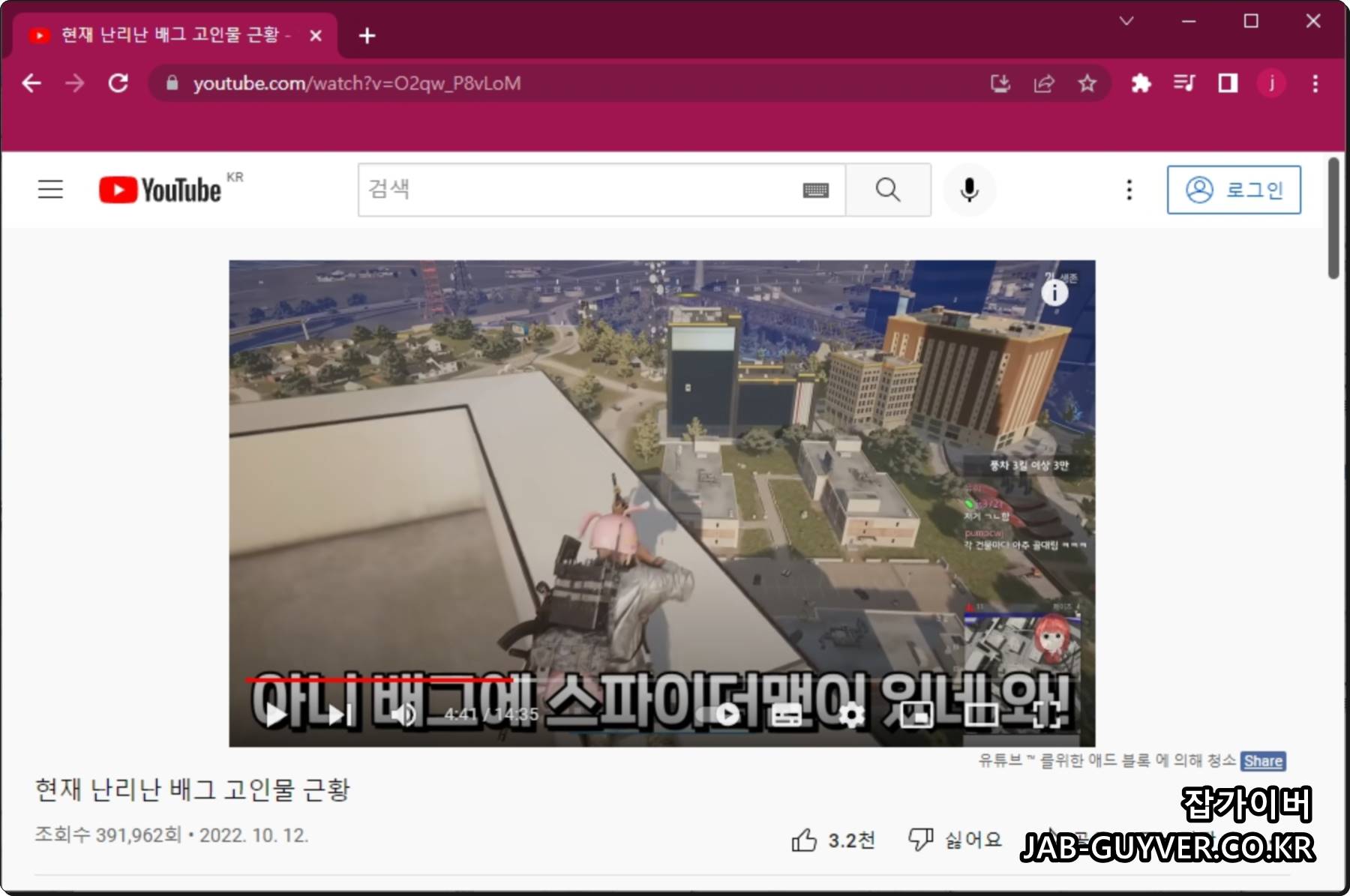Open a new browser tab
1350x896 pixels.
click(367, 35)
